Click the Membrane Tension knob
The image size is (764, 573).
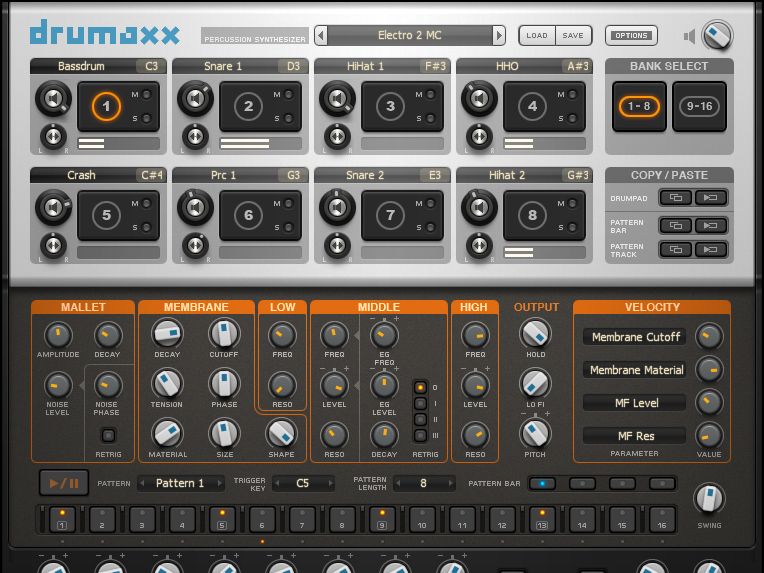tap(167, 383)
